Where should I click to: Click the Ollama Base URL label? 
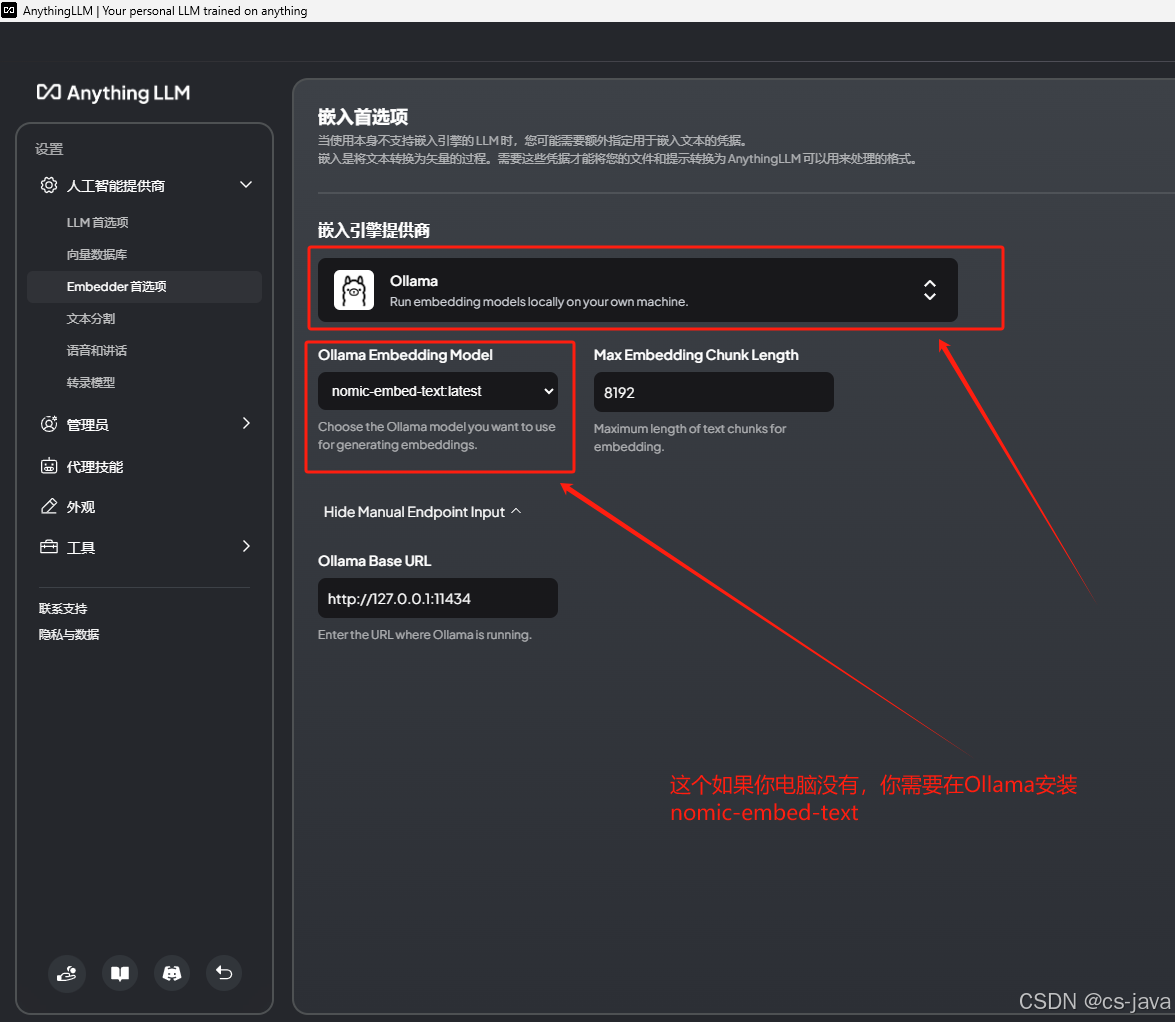(375, 561)
